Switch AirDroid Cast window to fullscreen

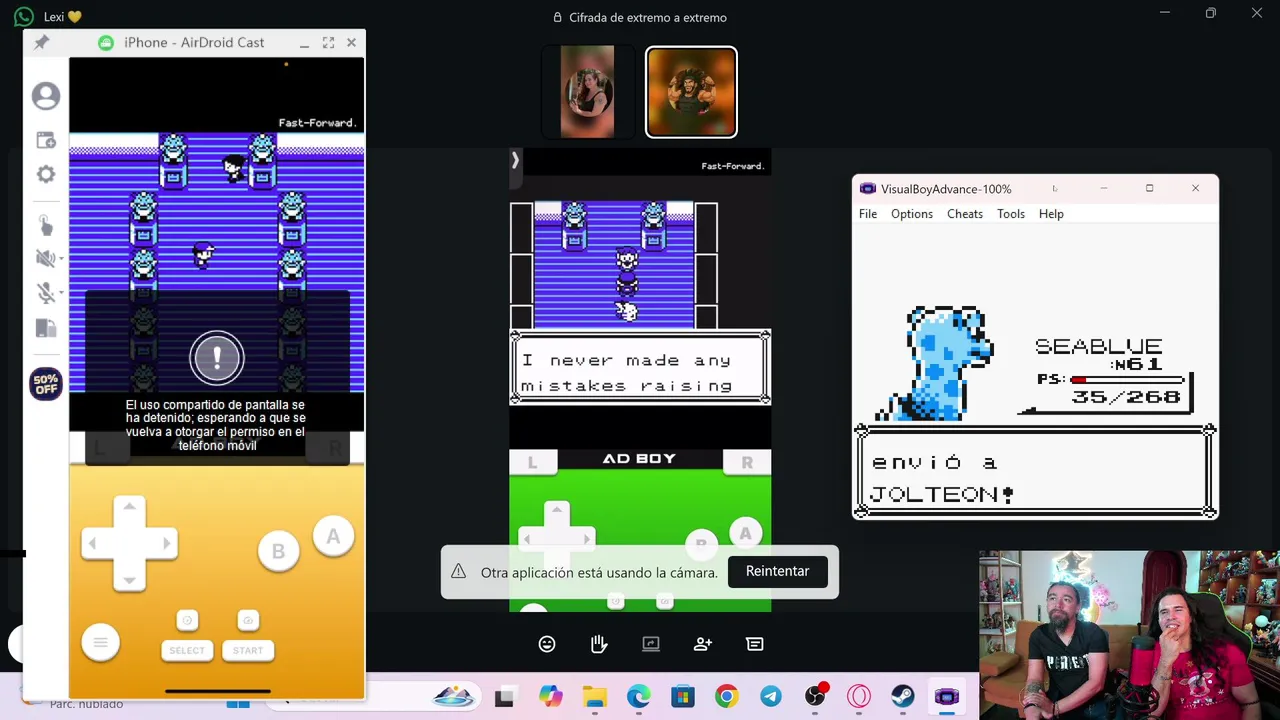328,42
